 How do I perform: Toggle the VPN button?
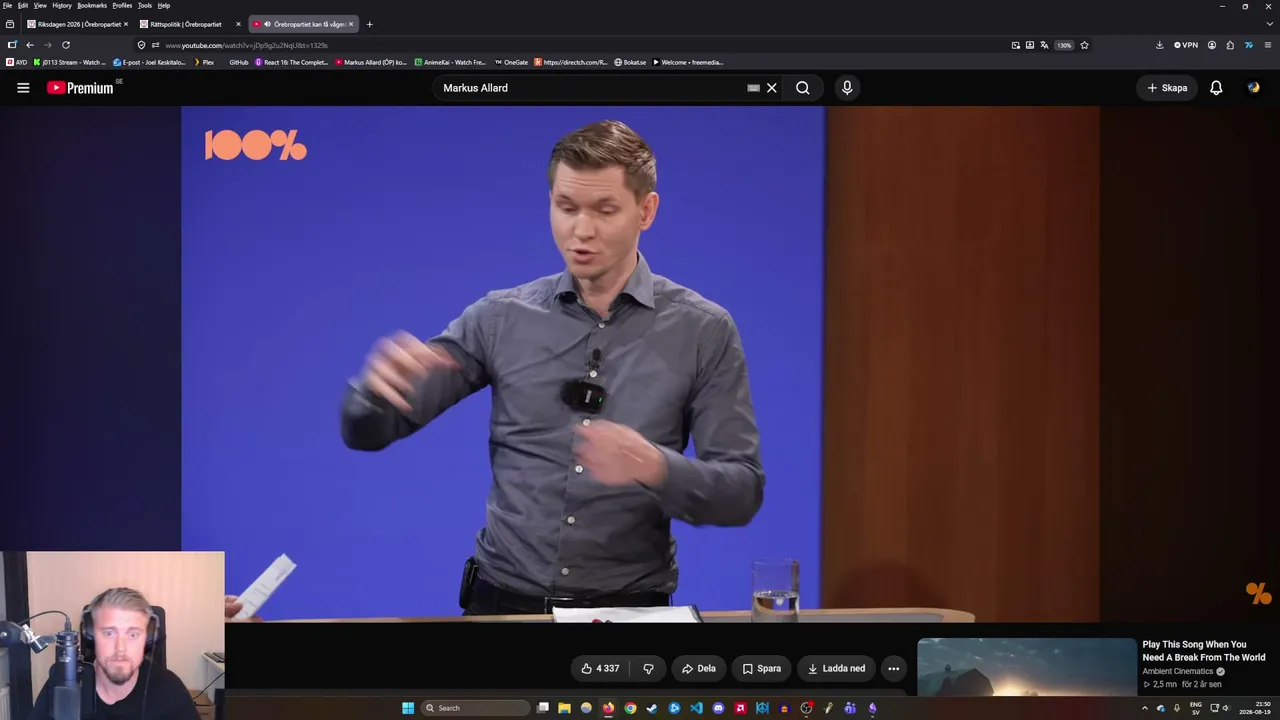click(1185, 45)
